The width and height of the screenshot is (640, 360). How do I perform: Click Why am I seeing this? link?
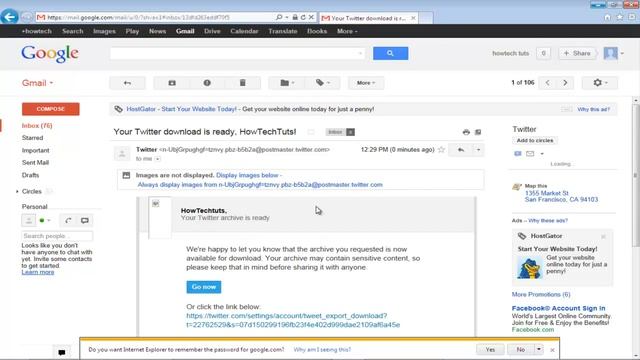(x=322, y=350)
